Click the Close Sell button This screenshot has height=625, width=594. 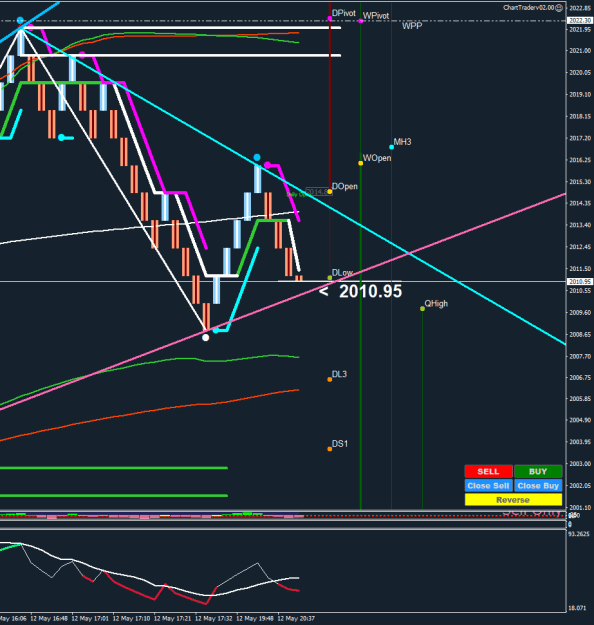(x=488, y=485)
